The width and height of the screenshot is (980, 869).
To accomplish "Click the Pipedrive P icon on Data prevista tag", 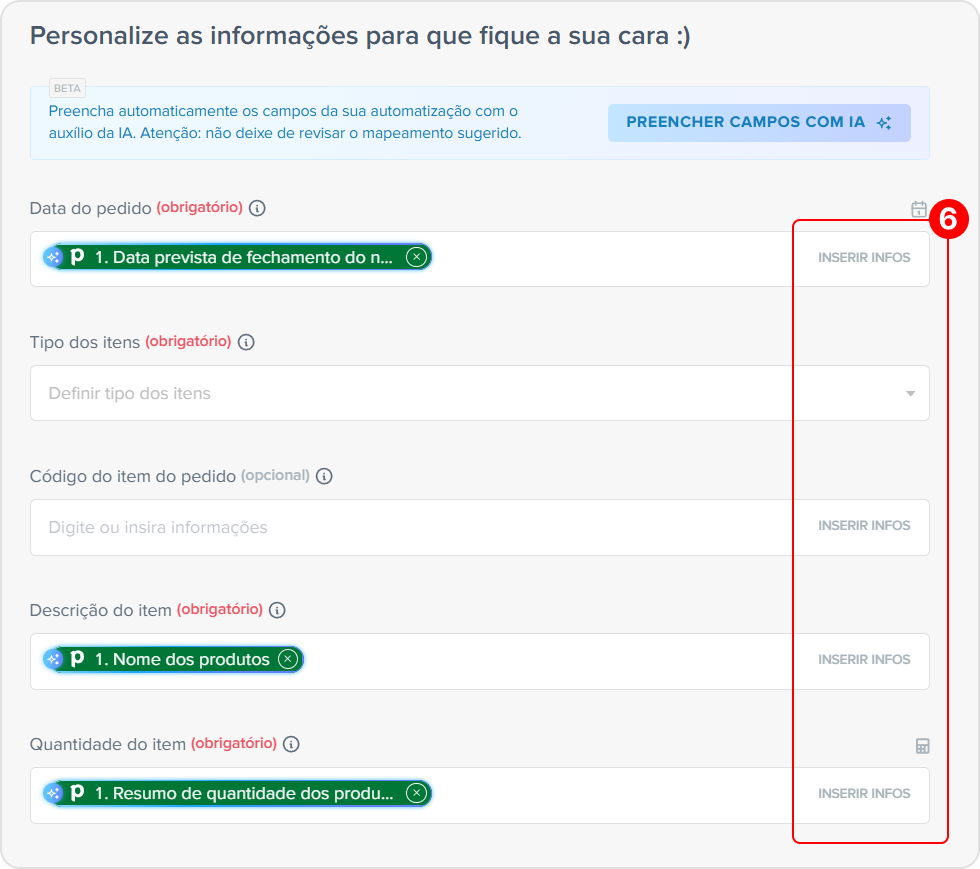I will click(77, 257).
